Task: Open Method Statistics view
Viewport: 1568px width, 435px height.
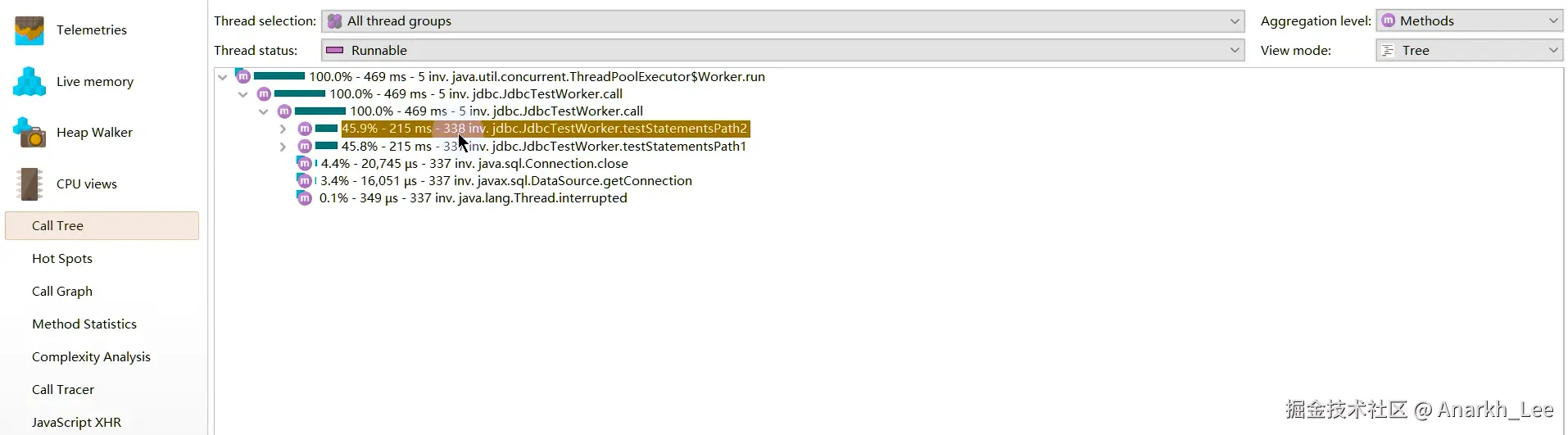Action: [x=84, y=324]
